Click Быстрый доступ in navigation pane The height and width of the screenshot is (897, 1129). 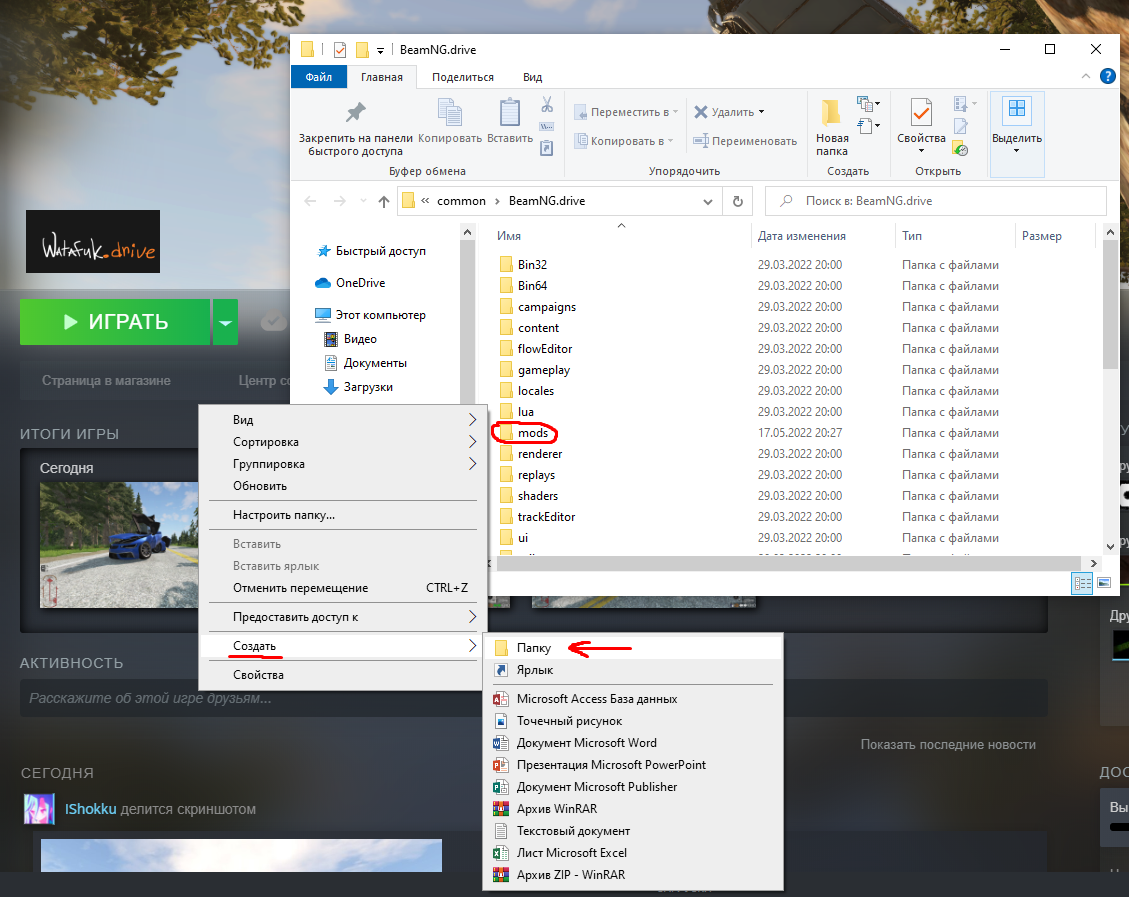tap(380, 251)
